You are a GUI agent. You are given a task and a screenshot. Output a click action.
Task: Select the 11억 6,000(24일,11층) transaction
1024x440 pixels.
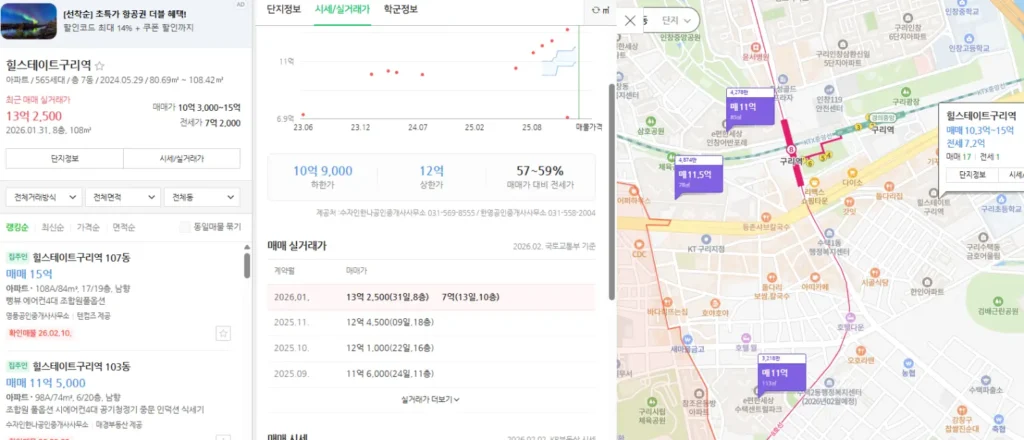[x=390, y=374]
